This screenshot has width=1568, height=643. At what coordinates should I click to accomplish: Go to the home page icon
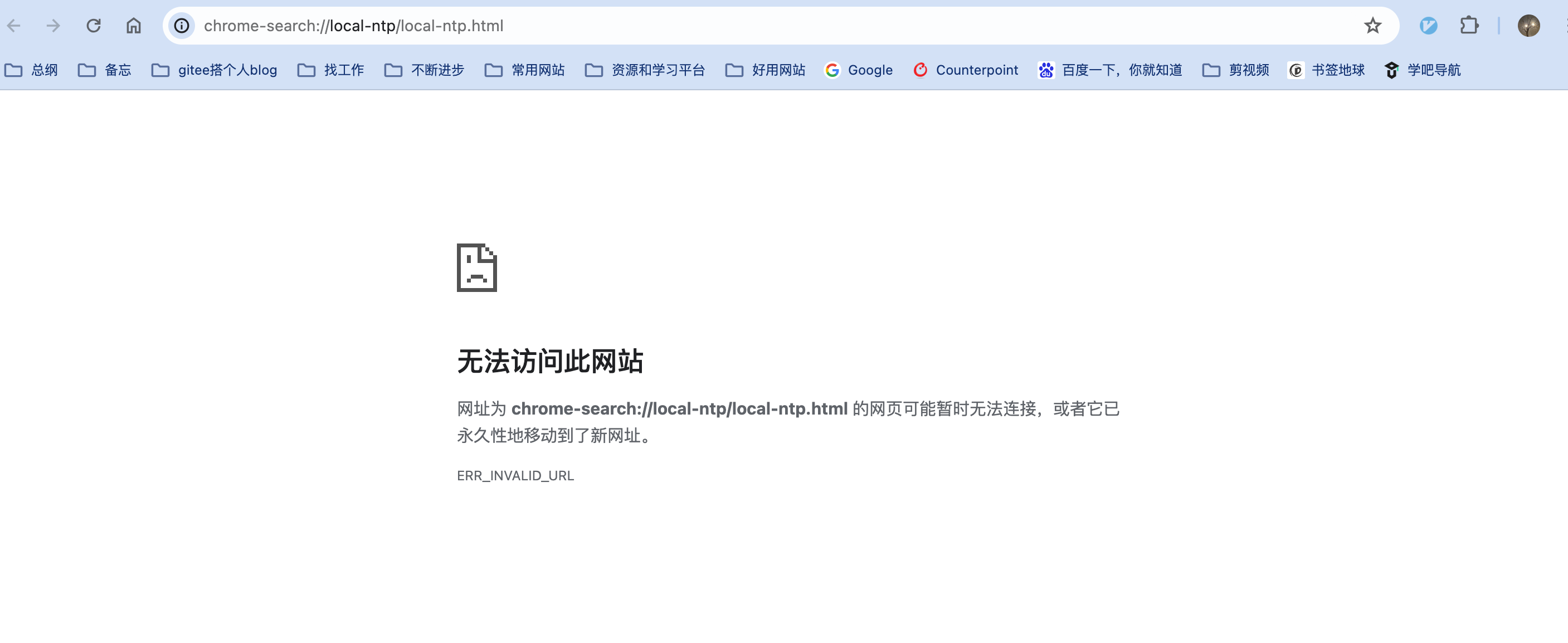[133, 26]
